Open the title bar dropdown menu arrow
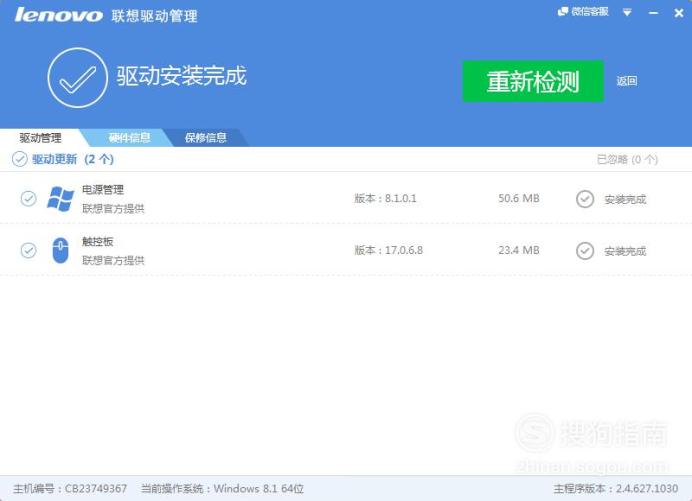 tap(627, 12)
